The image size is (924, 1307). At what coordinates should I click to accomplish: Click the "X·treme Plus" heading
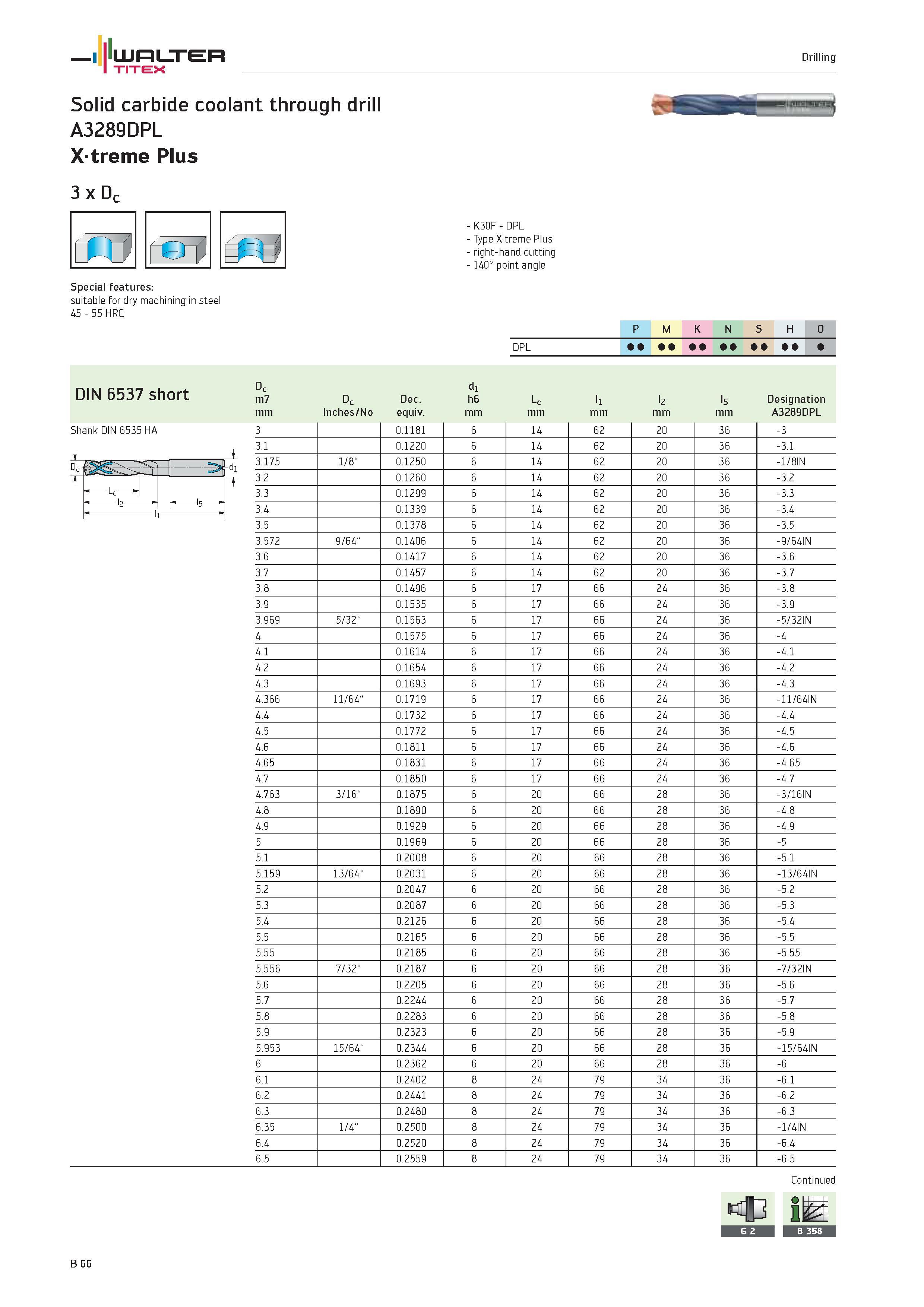(x=134, y=156)
